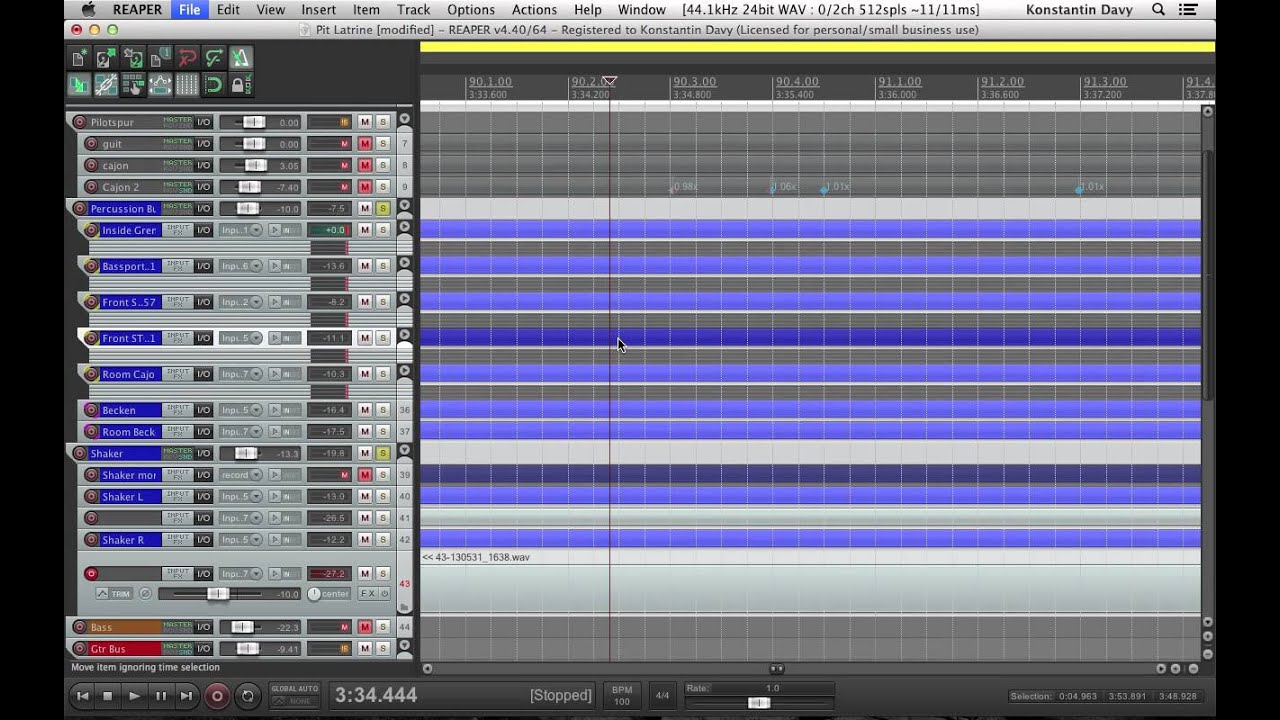Screen dimensions: 1280x720
Task: Solo the Shaker L track
Action: click(382, 496)
